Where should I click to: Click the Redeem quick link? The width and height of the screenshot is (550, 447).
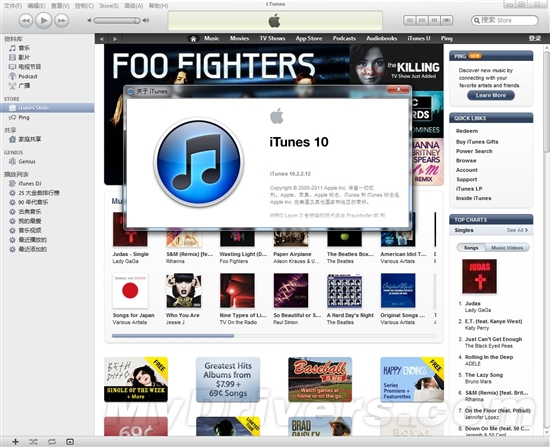tap(467, 131)
